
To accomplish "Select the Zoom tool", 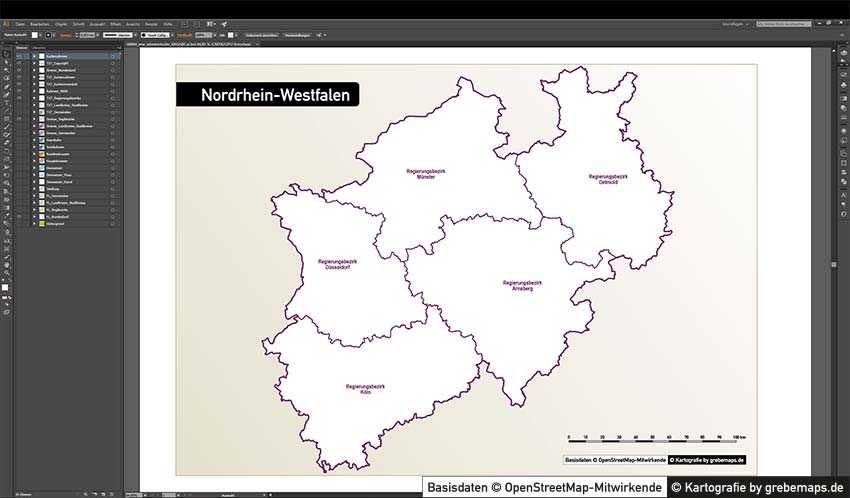I will (6, 271).
